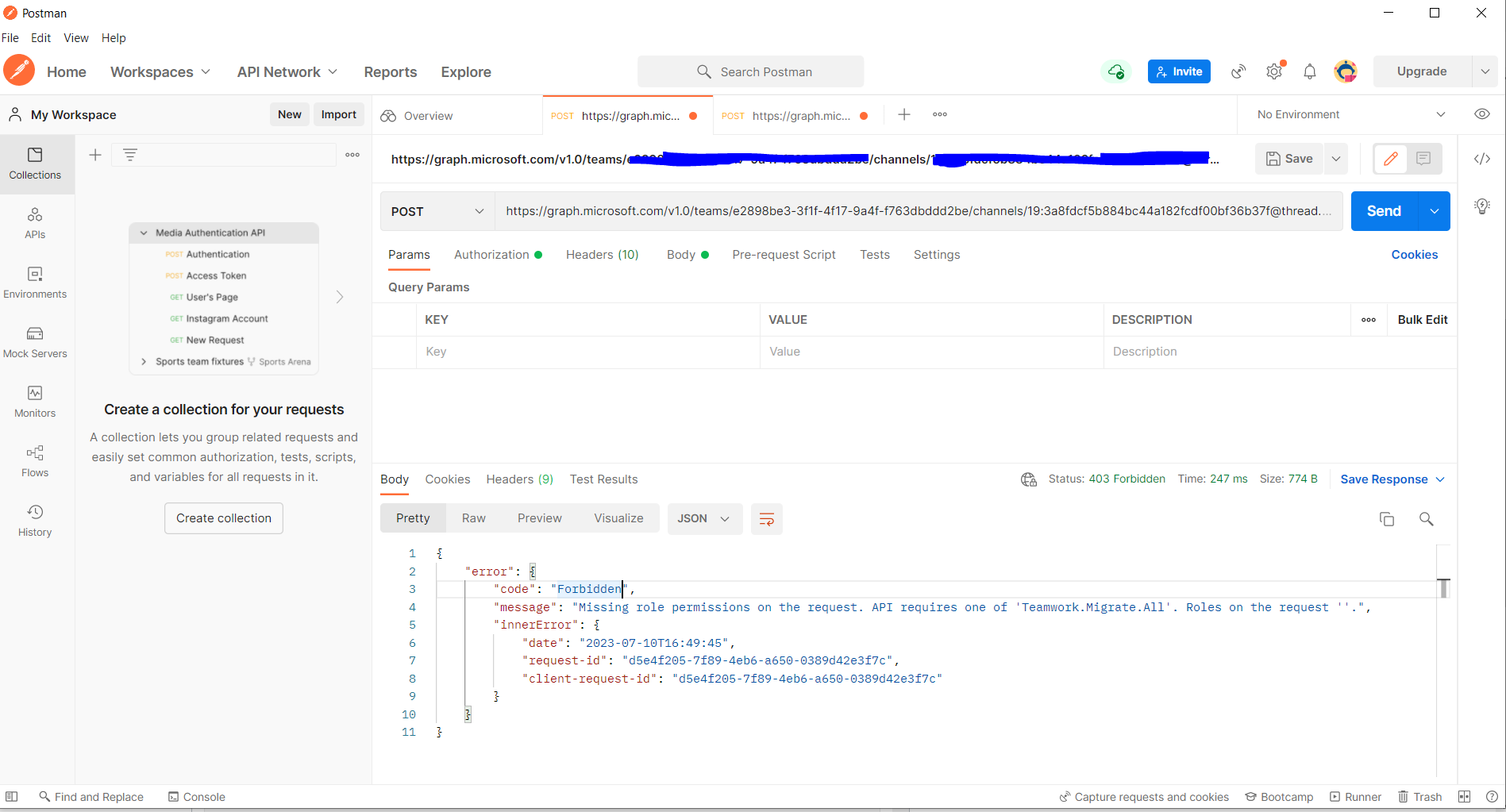Show the environment quick look
Screen dimensions: 1506x812
(1482, 114)
